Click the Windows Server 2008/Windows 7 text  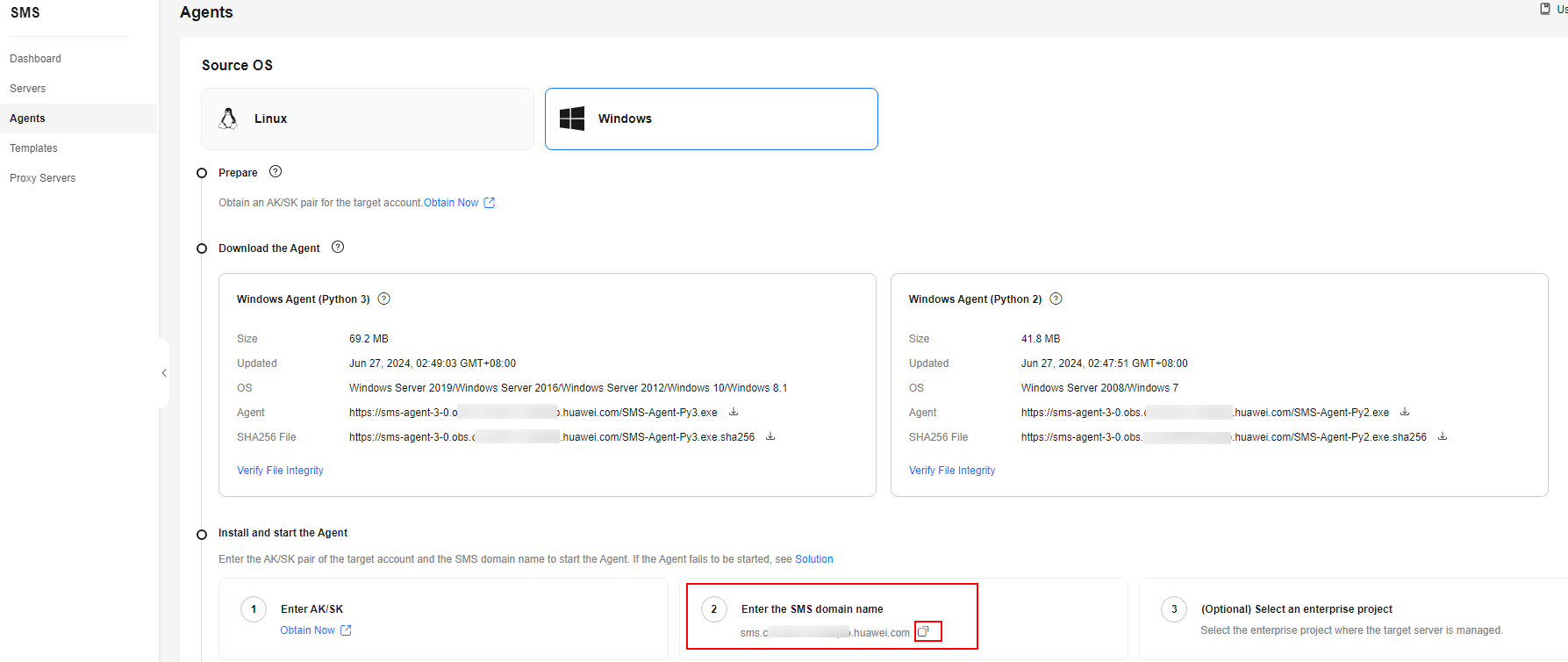point(1099,388)
